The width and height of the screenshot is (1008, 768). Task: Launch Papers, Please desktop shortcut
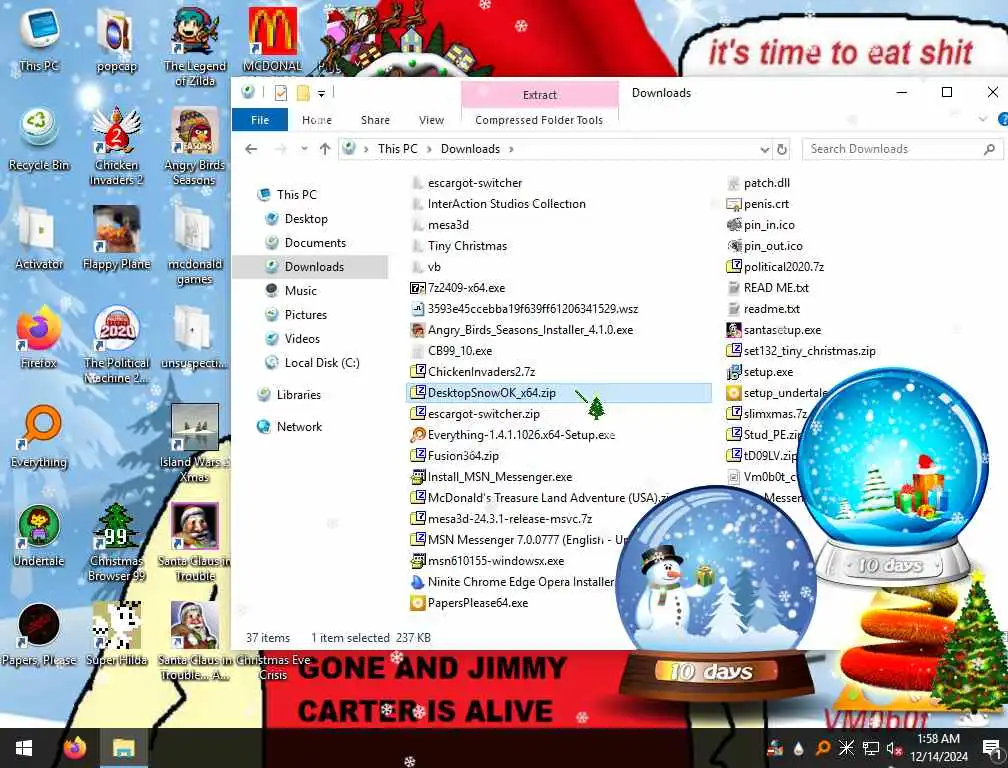pyautogui.click(x=39, y=634)
